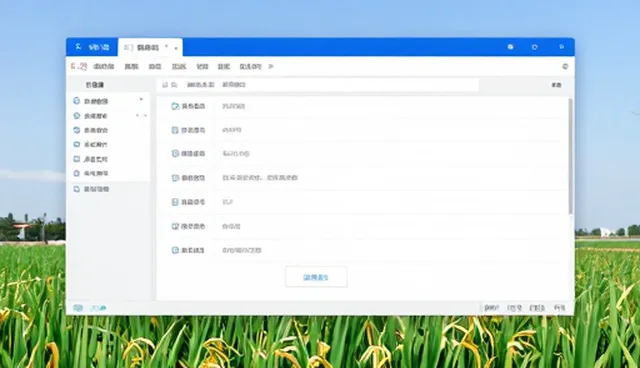
Task: Click the first small icon in the path bar
Action: (165, 85)
